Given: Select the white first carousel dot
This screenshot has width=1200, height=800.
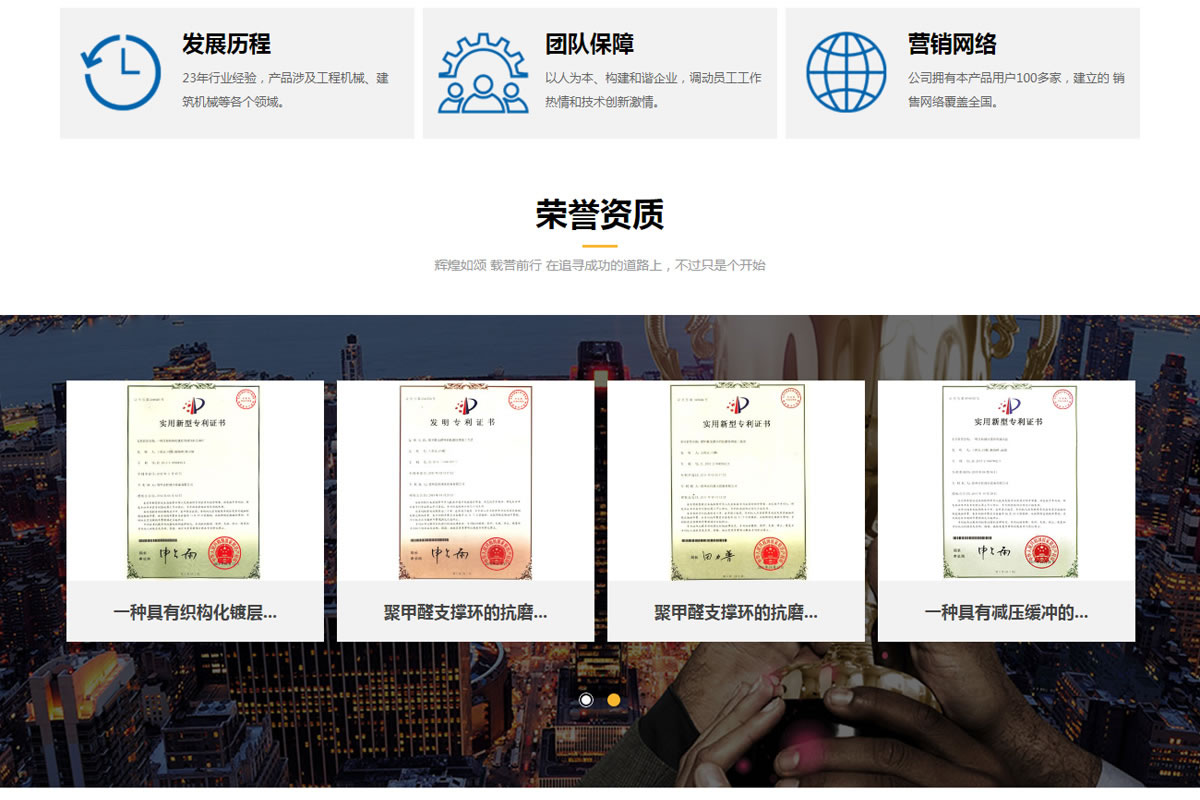Looking at the screenshot, I should point(586,700).
